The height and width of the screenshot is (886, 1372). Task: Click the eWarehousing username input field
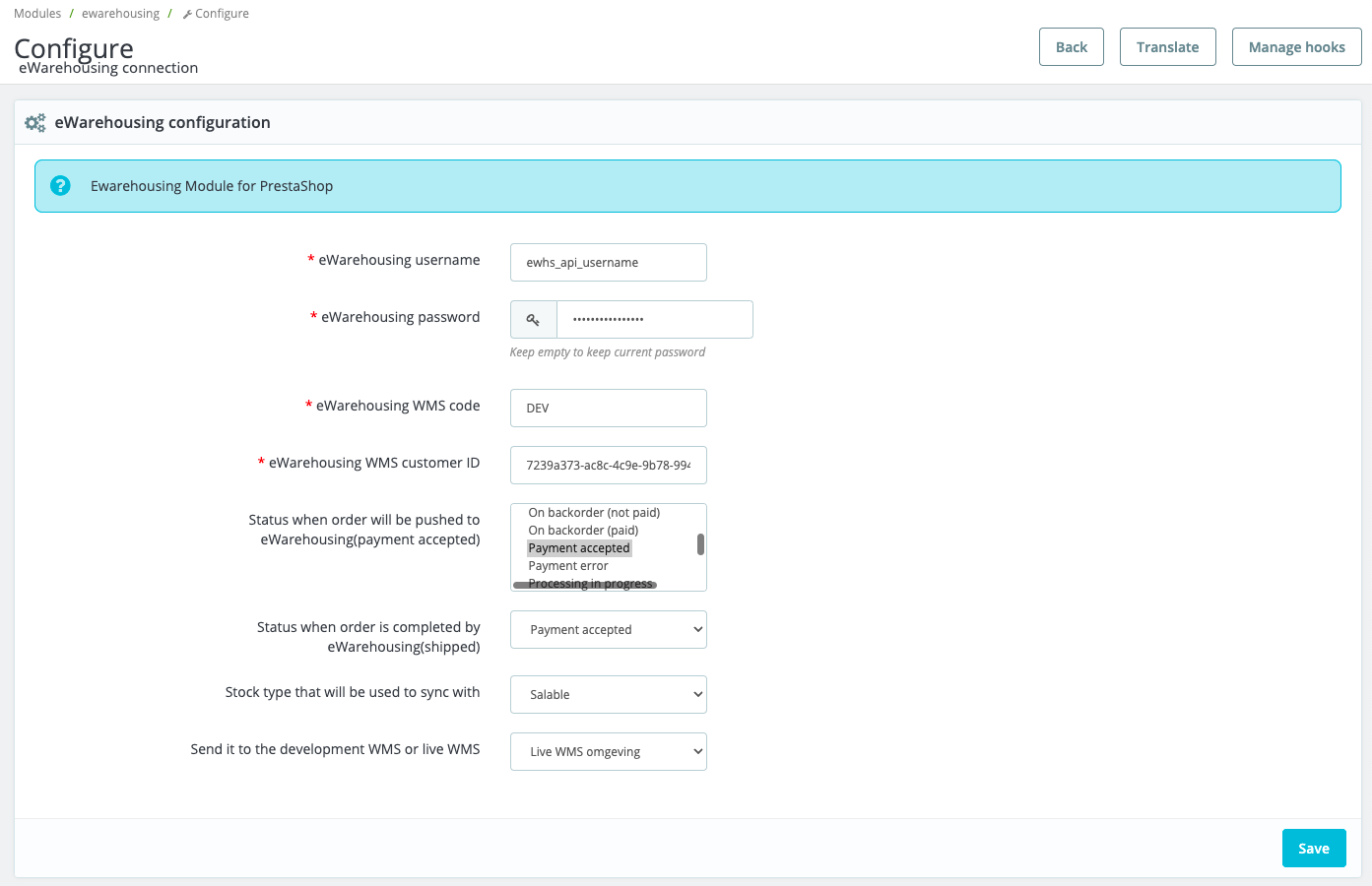click(608, 262)
